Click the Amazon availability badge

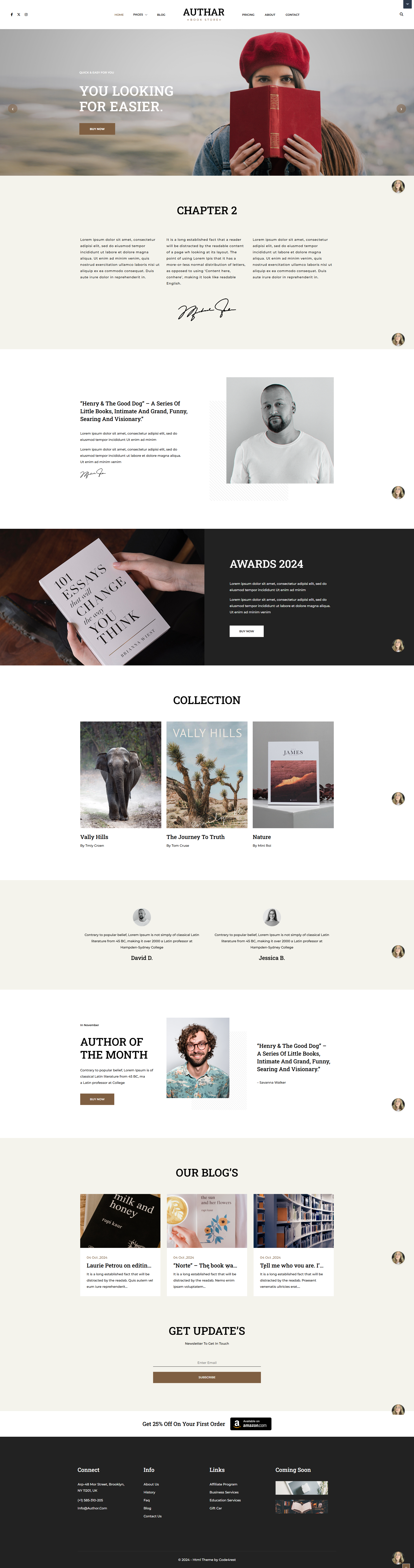point(251,1424)
